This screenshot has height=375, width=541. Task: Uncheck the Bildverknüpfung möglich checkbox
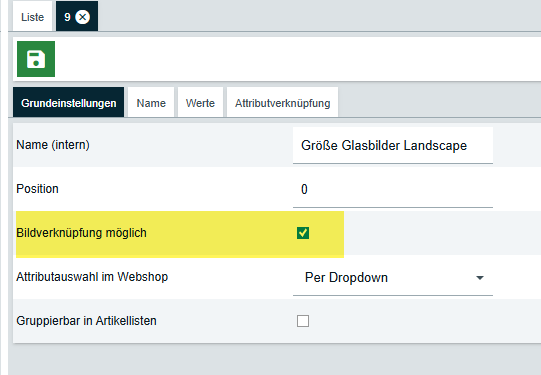tap(303, 233)
